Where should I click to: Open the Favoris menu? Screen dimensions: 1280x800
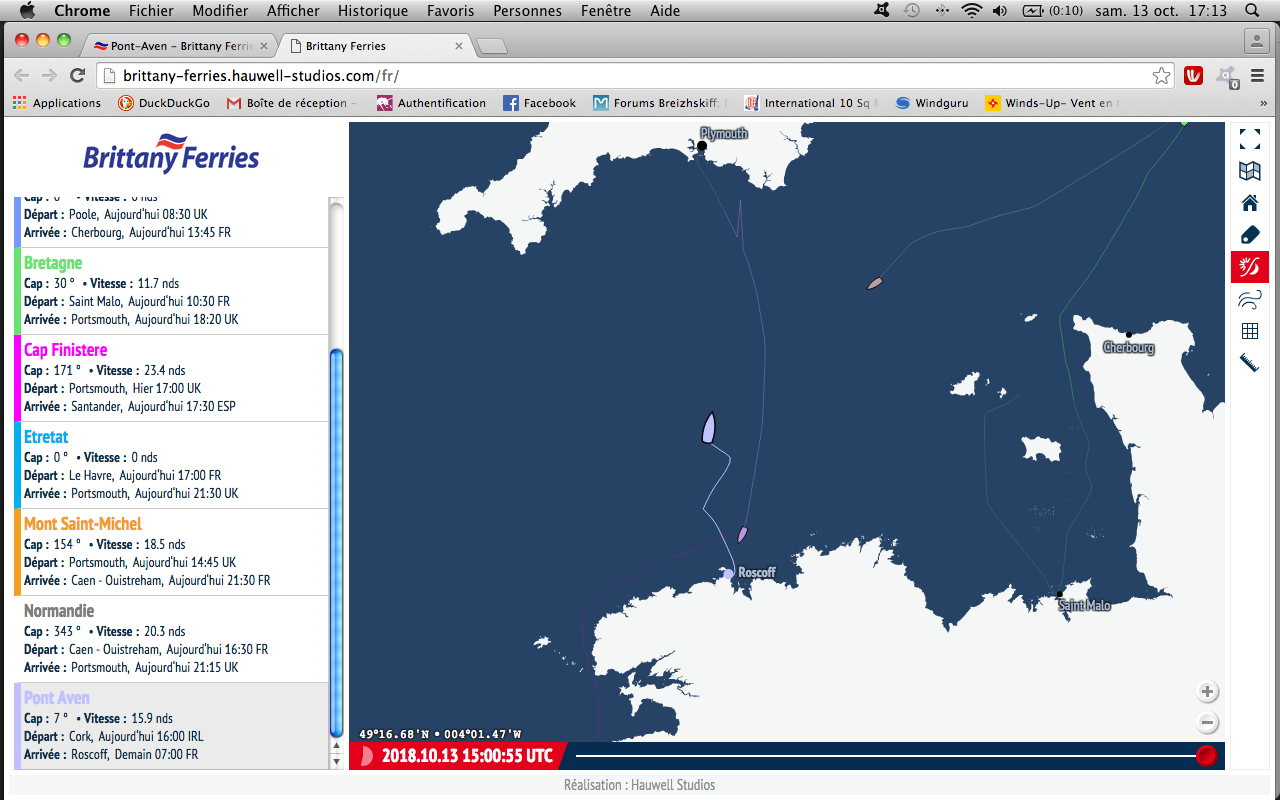[451, 11]
